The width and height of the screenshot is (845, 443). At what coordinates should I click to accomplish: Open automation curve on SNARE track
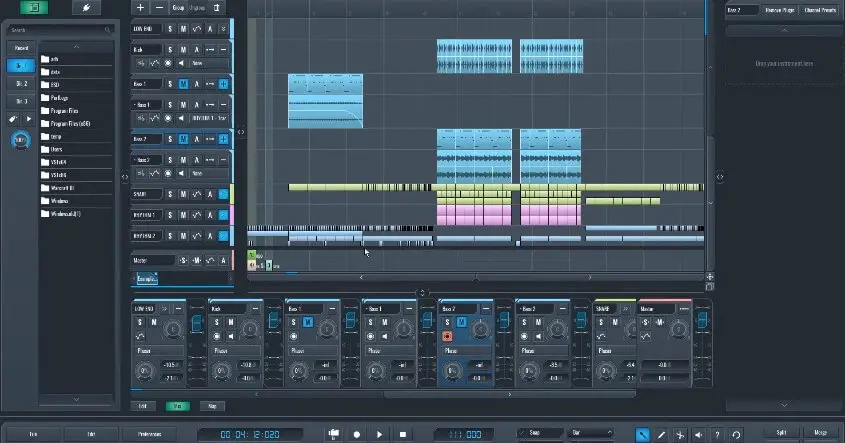click(197, 194)
